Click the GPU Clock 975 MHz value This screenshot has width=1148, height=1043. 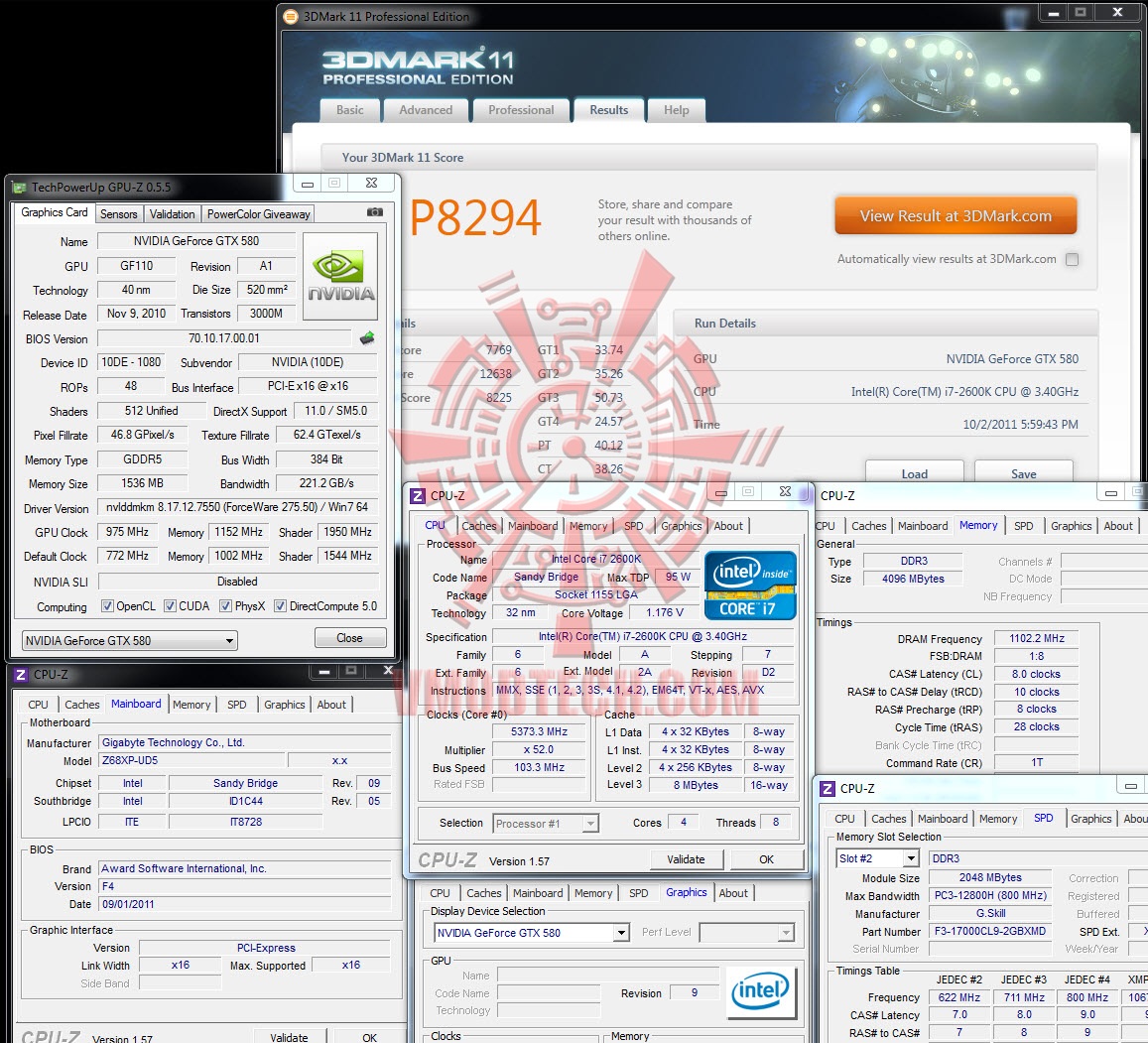[x=127, y=532]
